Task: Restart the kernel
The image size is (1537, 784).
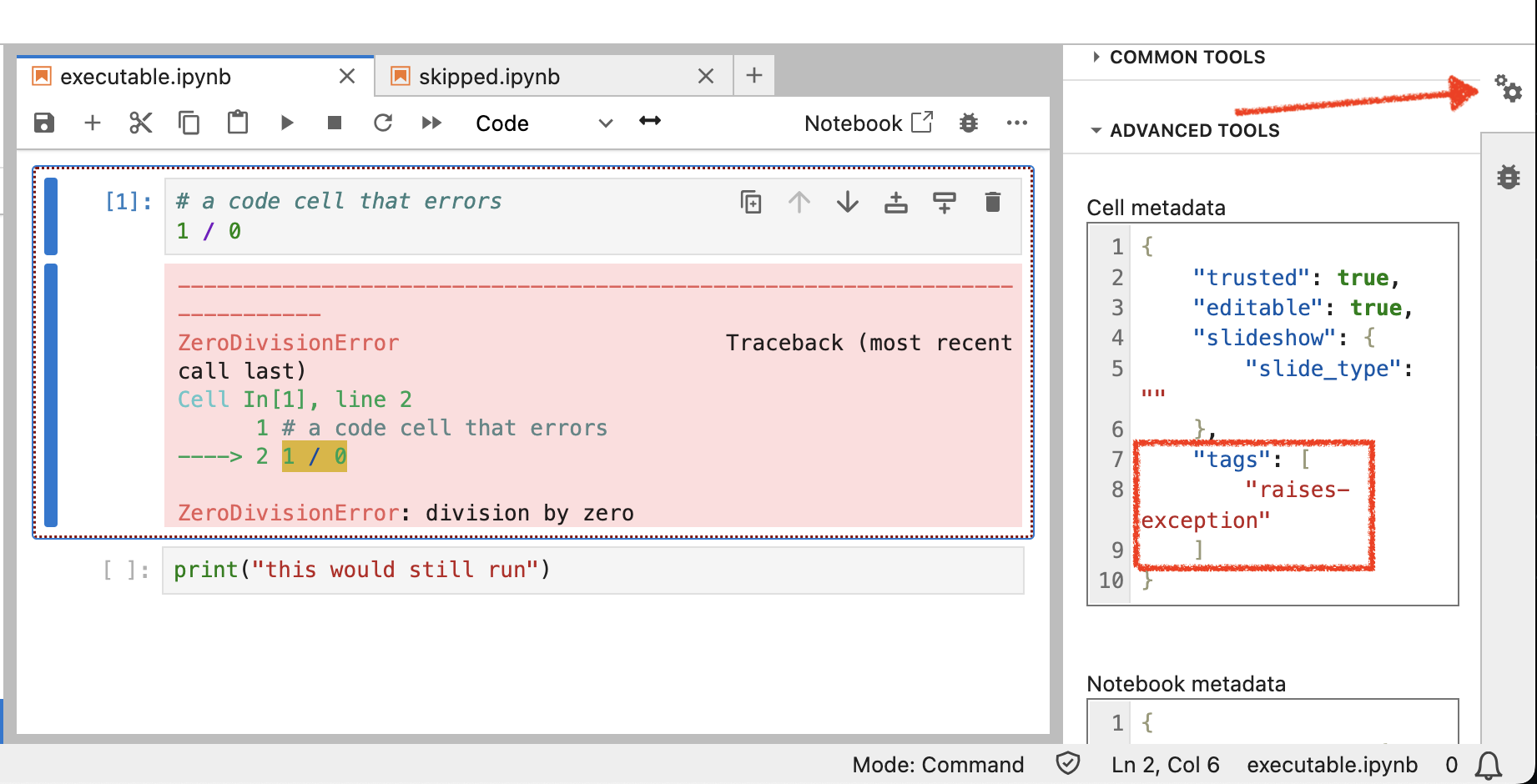Action: [383, 123]
